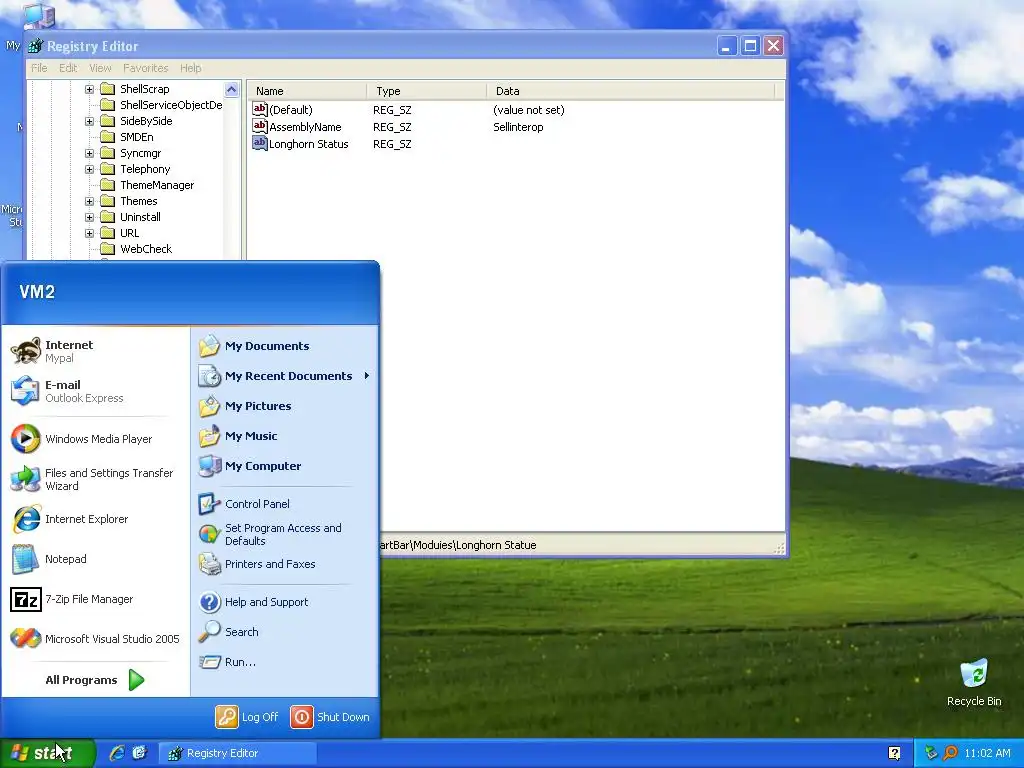The image size is (1024, 768).
Task: Click the Type column header
Action: (x=426, y=91)
